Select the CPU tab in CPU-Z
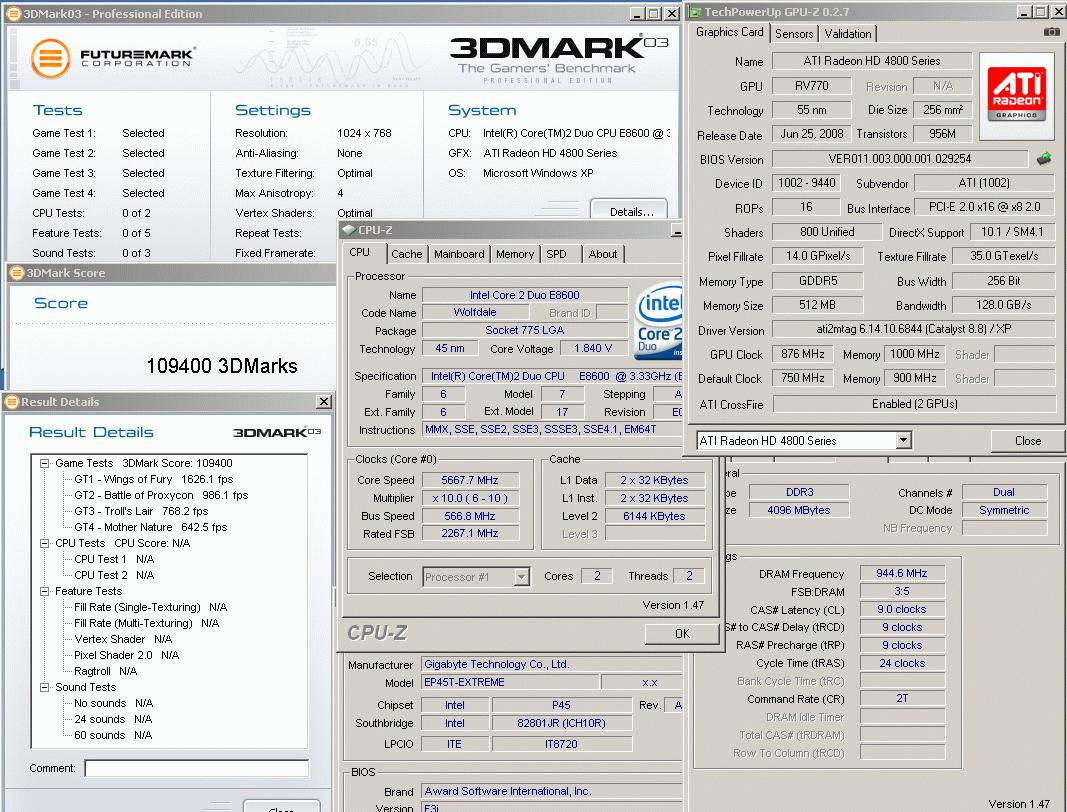The height and width of the screenshot is (812, 1067). click(359, 253)
